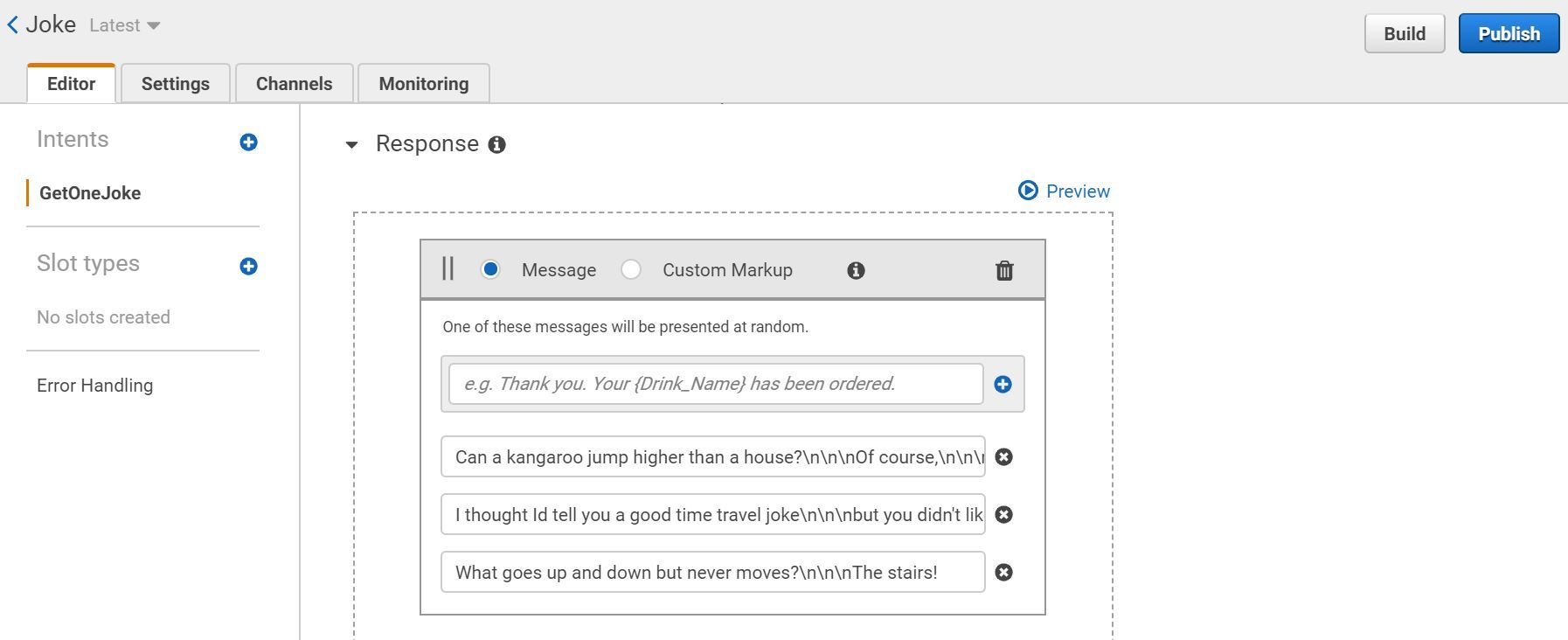Select the Message radio button
This screenshot has width=1568, height=640.
pos(490,269)
